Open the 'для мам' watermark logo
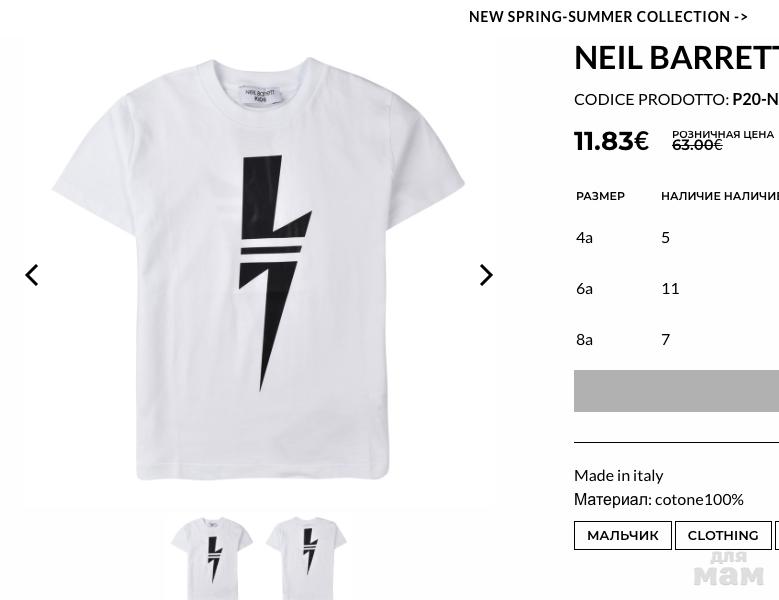779x600 pixels. pos(728,569)
